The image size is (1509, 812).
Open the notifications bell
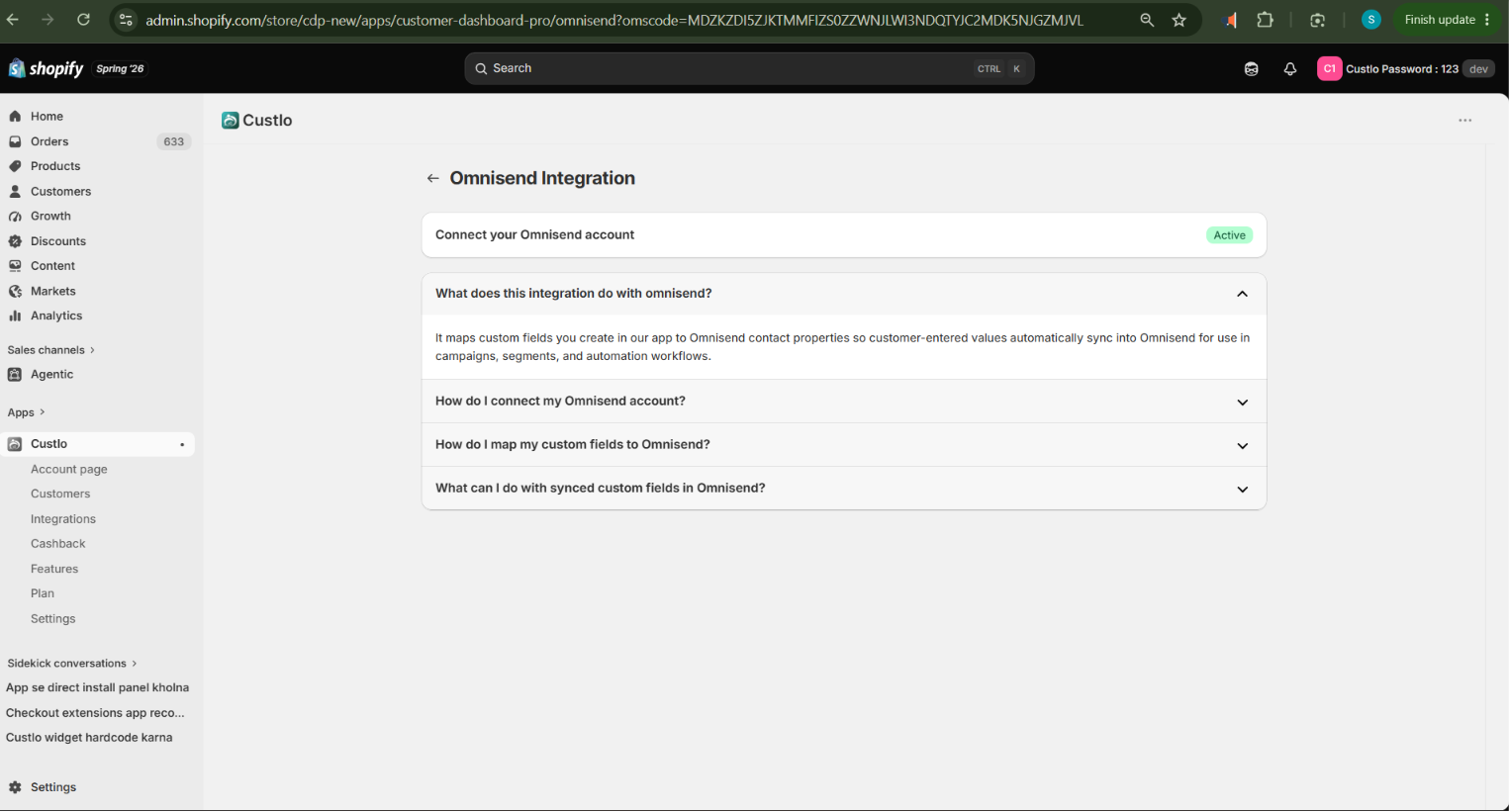click(x=1290, y=69)
